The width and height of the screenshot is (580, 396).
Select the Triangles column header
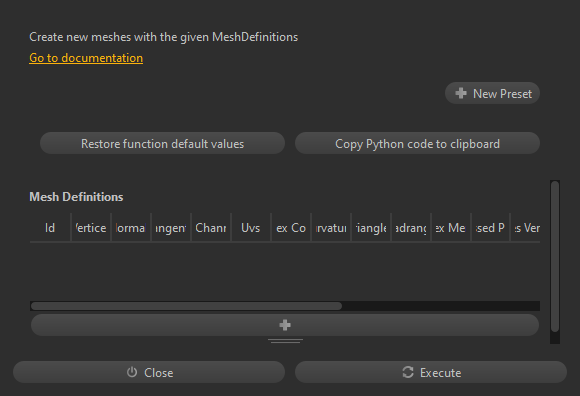click(x=371, y=228)
